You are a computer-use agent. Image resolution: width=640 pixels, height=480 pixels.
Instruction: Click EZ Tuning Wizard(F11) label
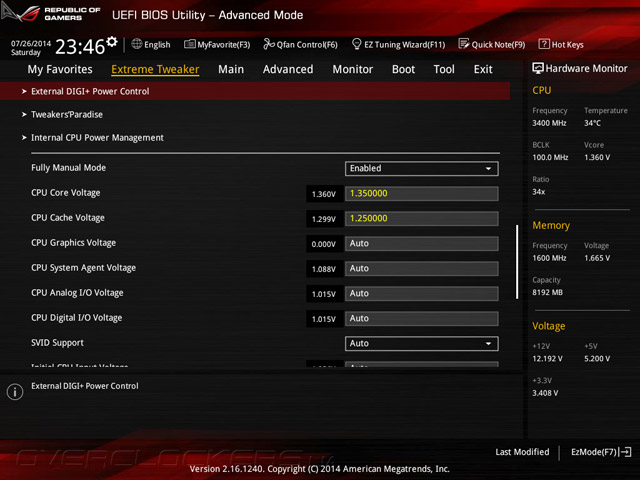tap(404, 44)
